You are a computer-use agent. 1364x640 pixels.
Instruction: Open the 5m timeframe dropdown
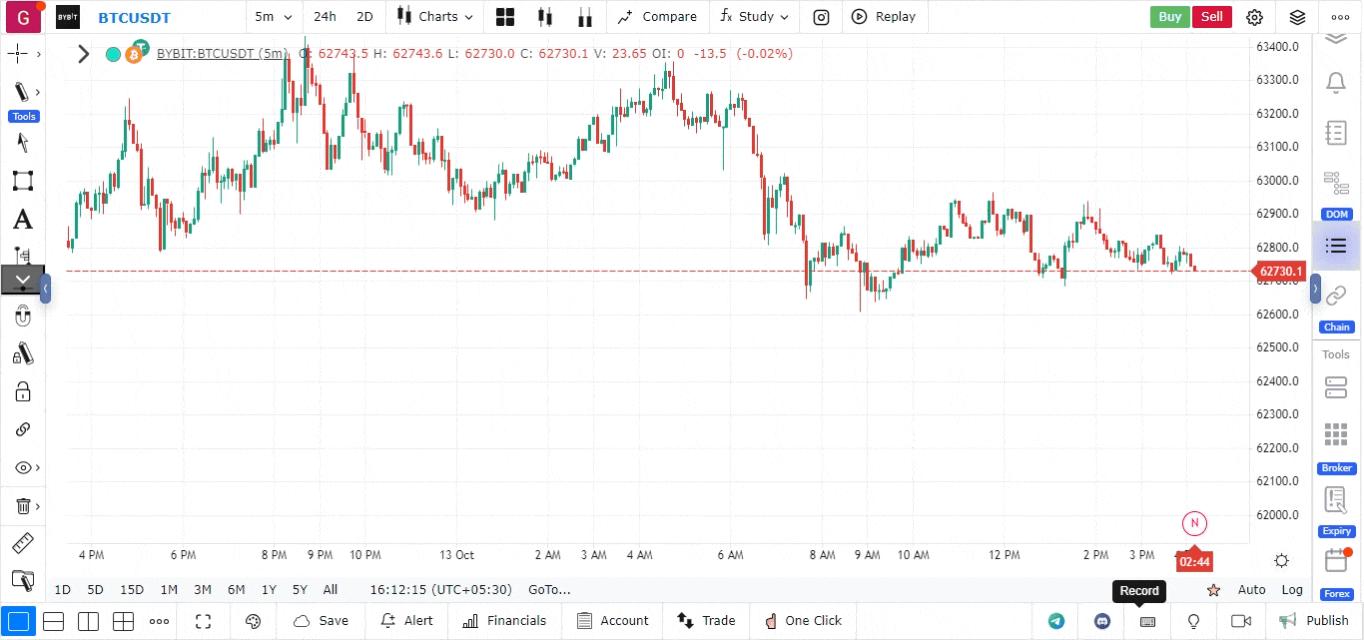(273, 17)
